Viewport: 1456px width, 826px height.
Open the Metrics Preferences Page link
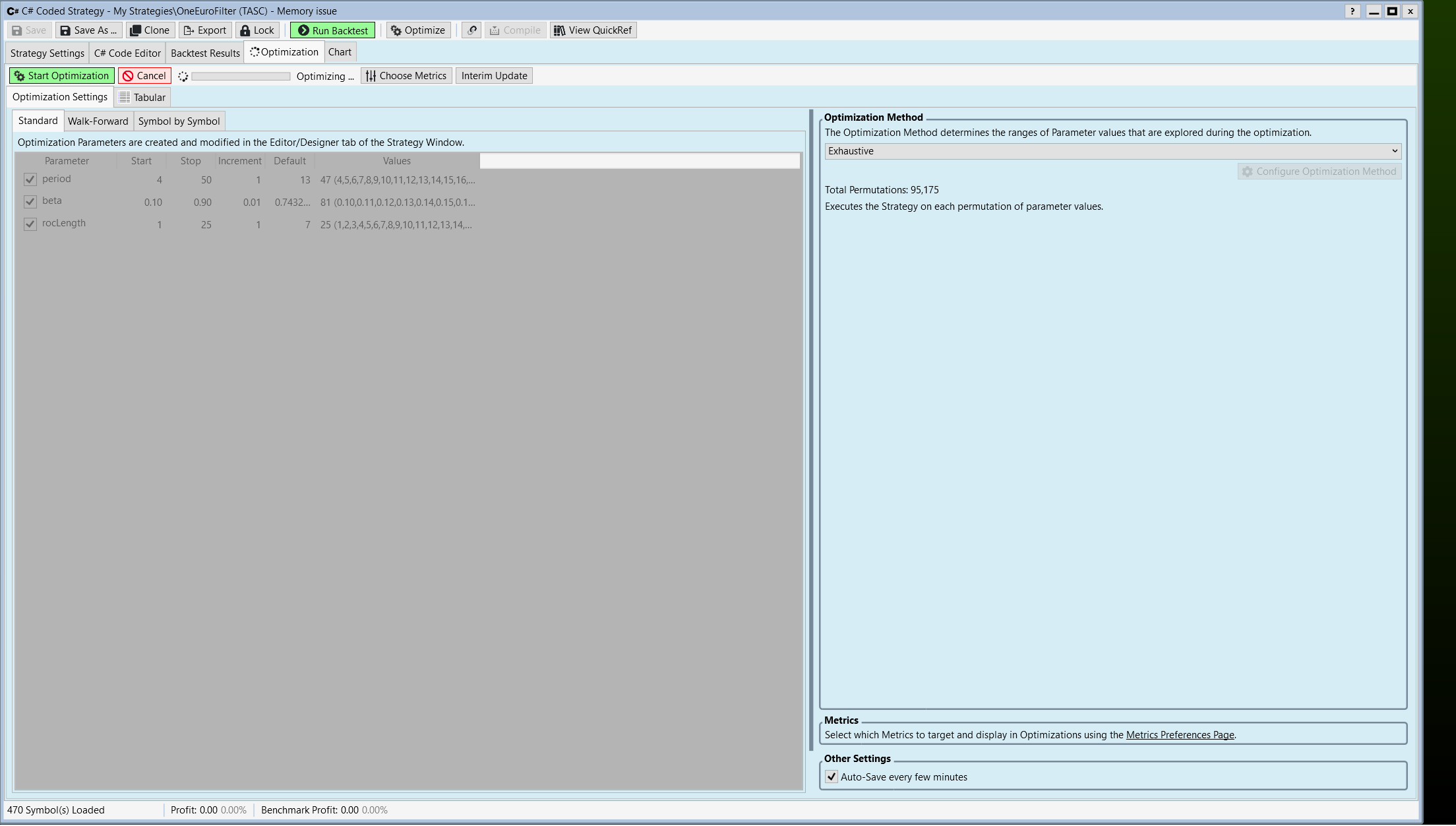point(1180,735)
